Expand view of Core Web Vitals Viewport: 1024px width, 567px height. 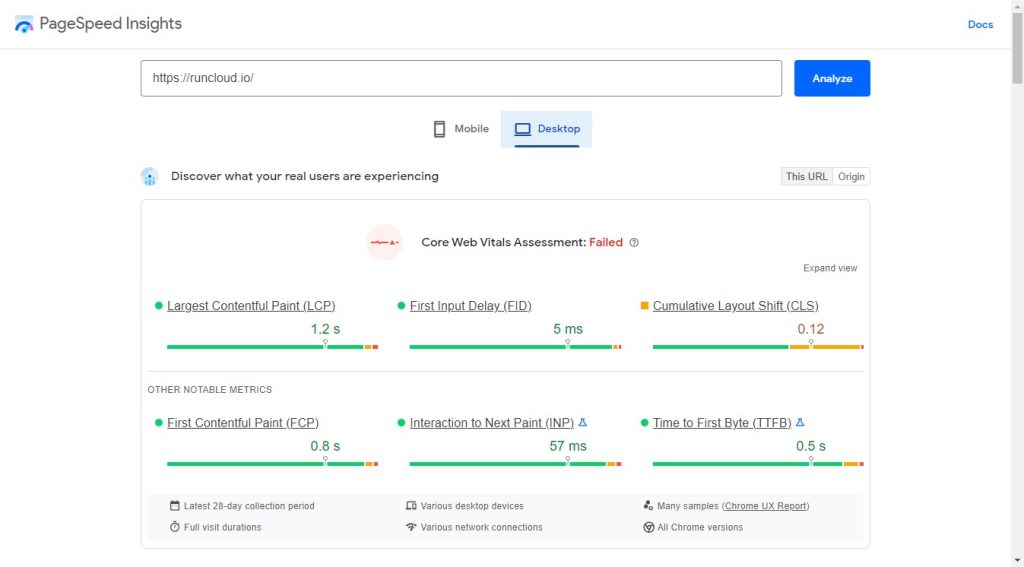tap(830, 268)
